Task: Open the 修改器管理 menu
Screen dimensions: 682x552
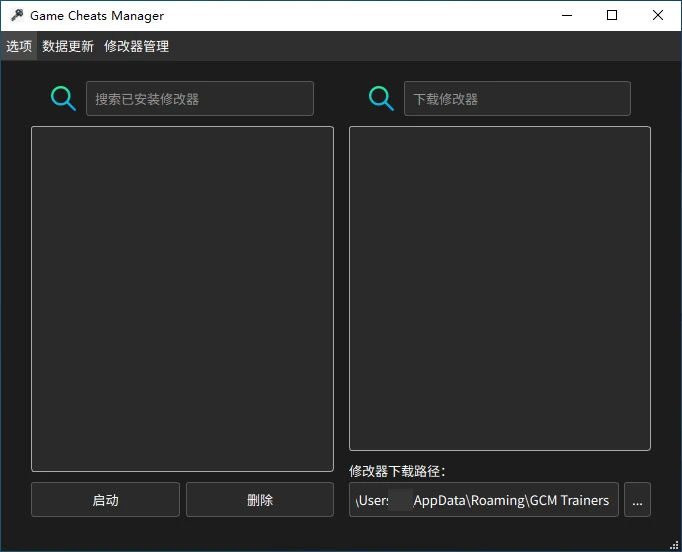Action: click(136, 46)
